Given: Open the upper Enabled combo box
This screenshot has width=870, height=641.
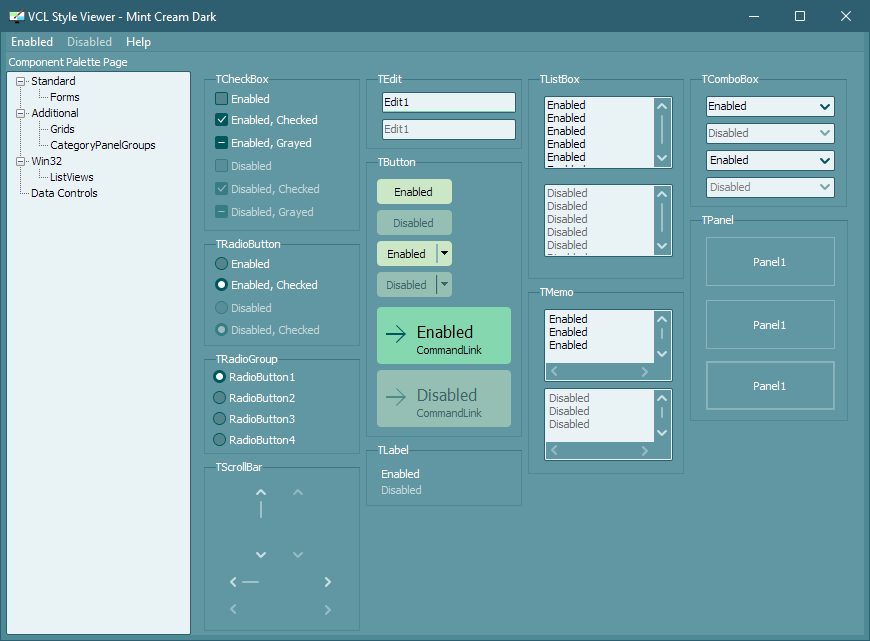Looking at the screenshot, I should tap(770, 106).
